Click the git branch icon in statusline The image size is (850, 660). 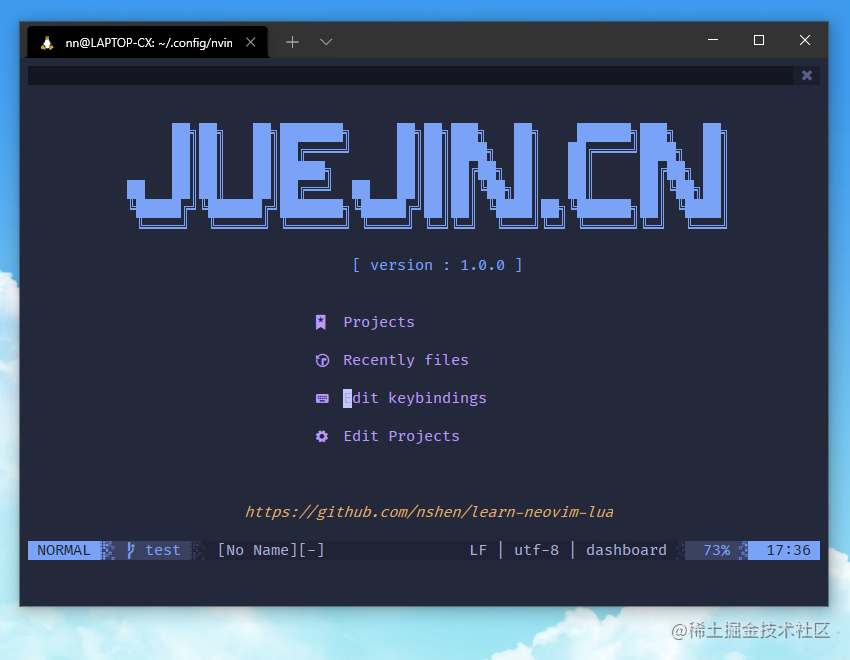pyautogui.click(x=131, y=551)
